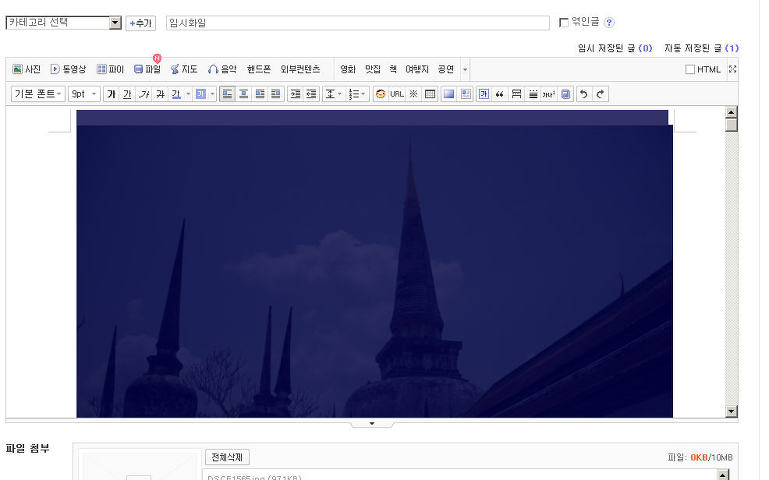Insert an emoticon smiley
This screenshot has width=769, height=480.
click(380, 94)
